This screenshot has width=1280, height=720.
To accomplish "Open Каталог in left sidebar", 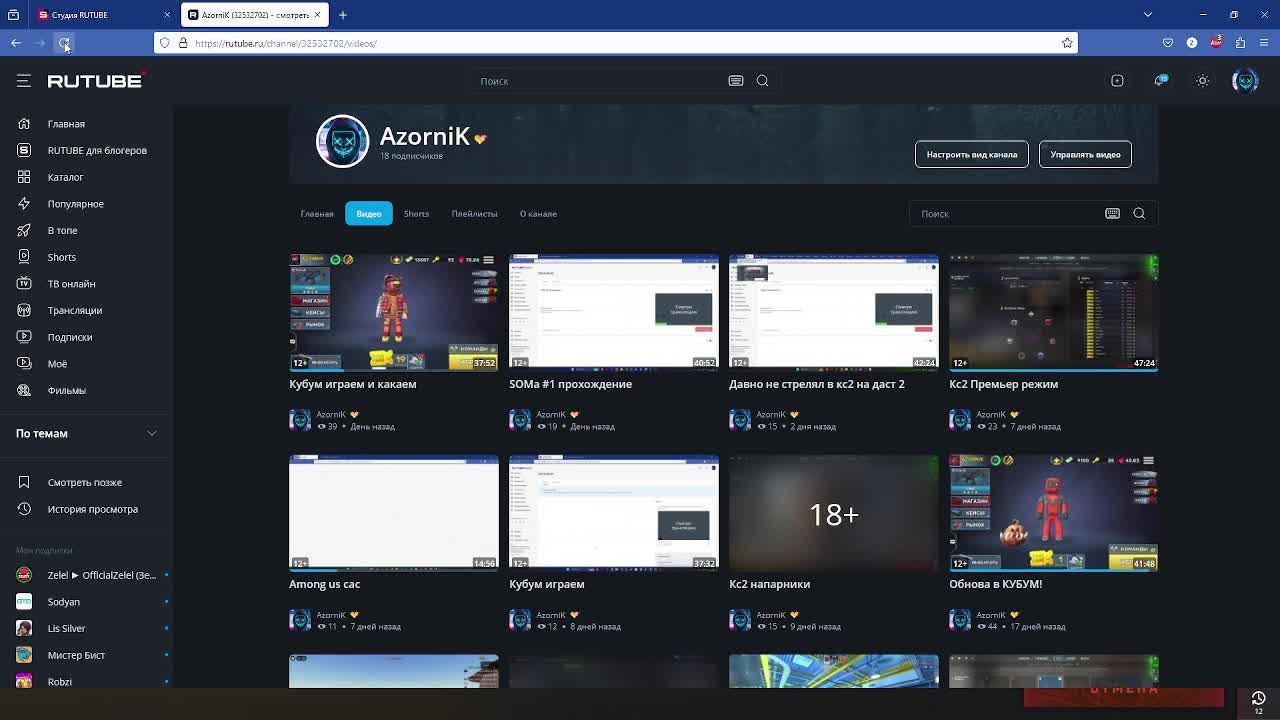I will (x=65, y=177).
